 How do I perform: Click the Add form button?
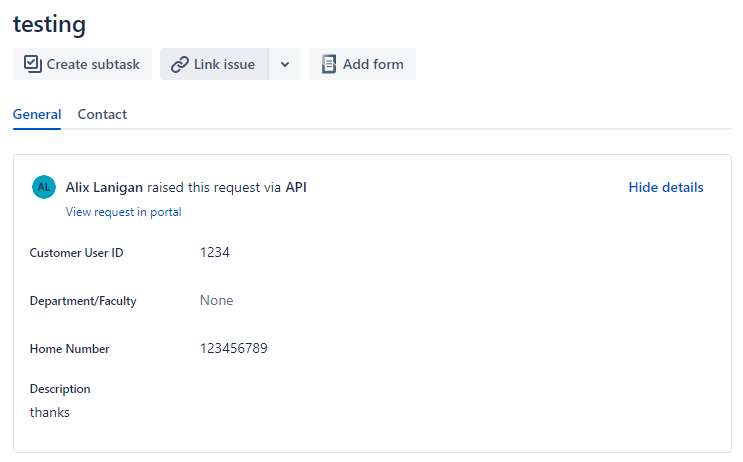362,64
